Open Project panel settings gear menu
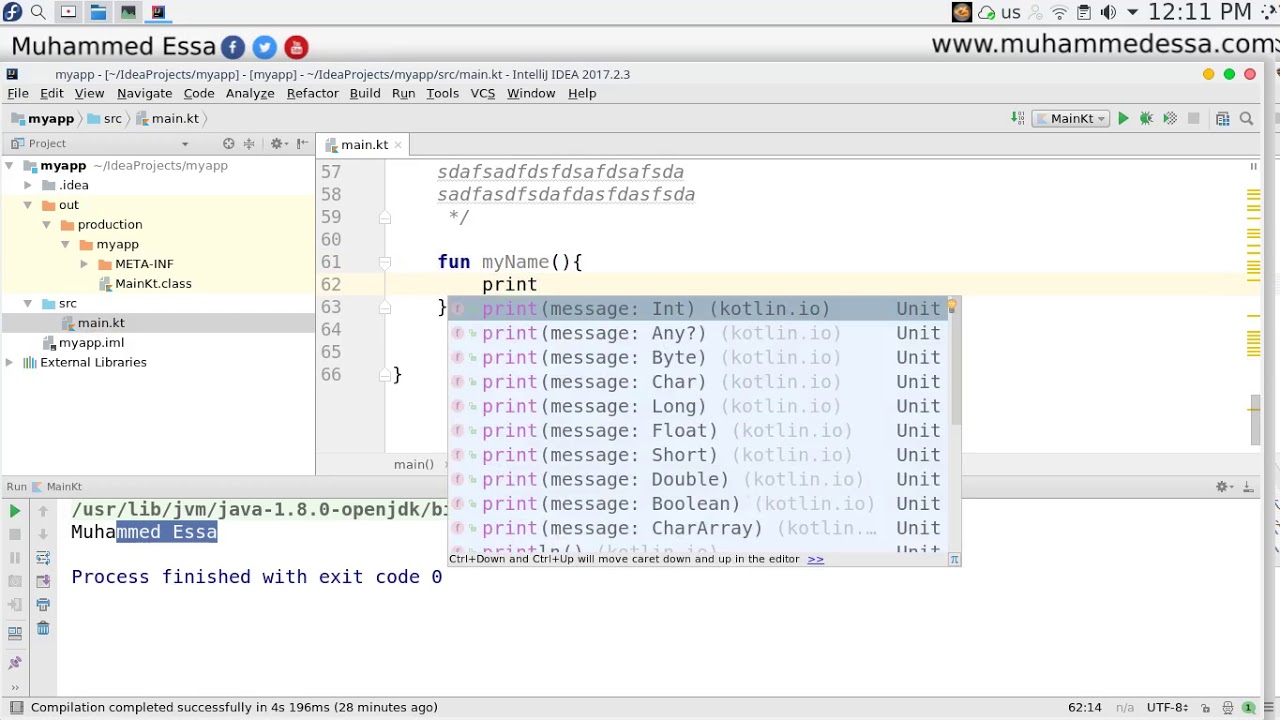Viewport: 1280px width, 720px height. 277,144
